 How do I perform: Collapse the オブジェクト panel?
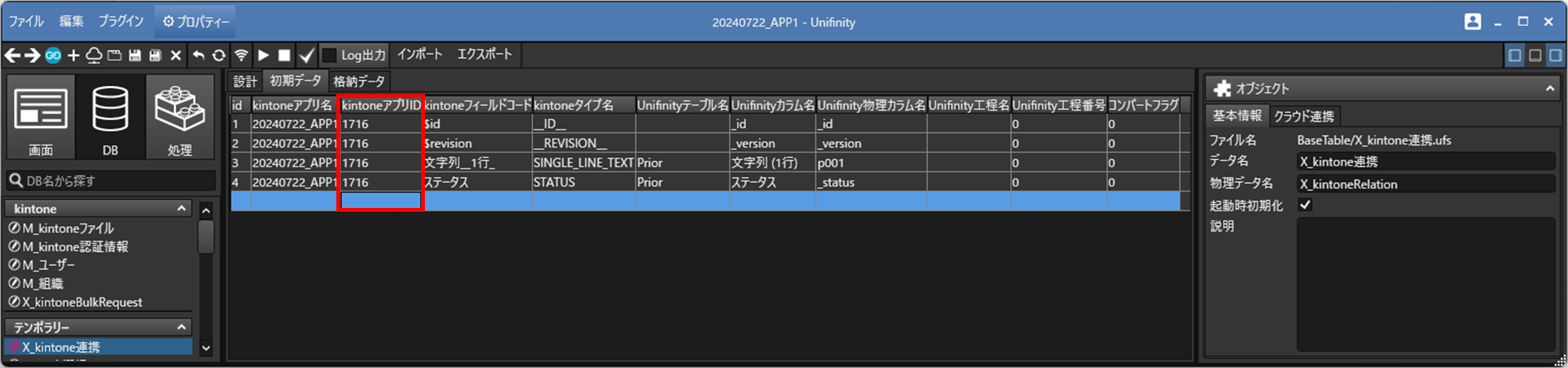coord(1549,89)
